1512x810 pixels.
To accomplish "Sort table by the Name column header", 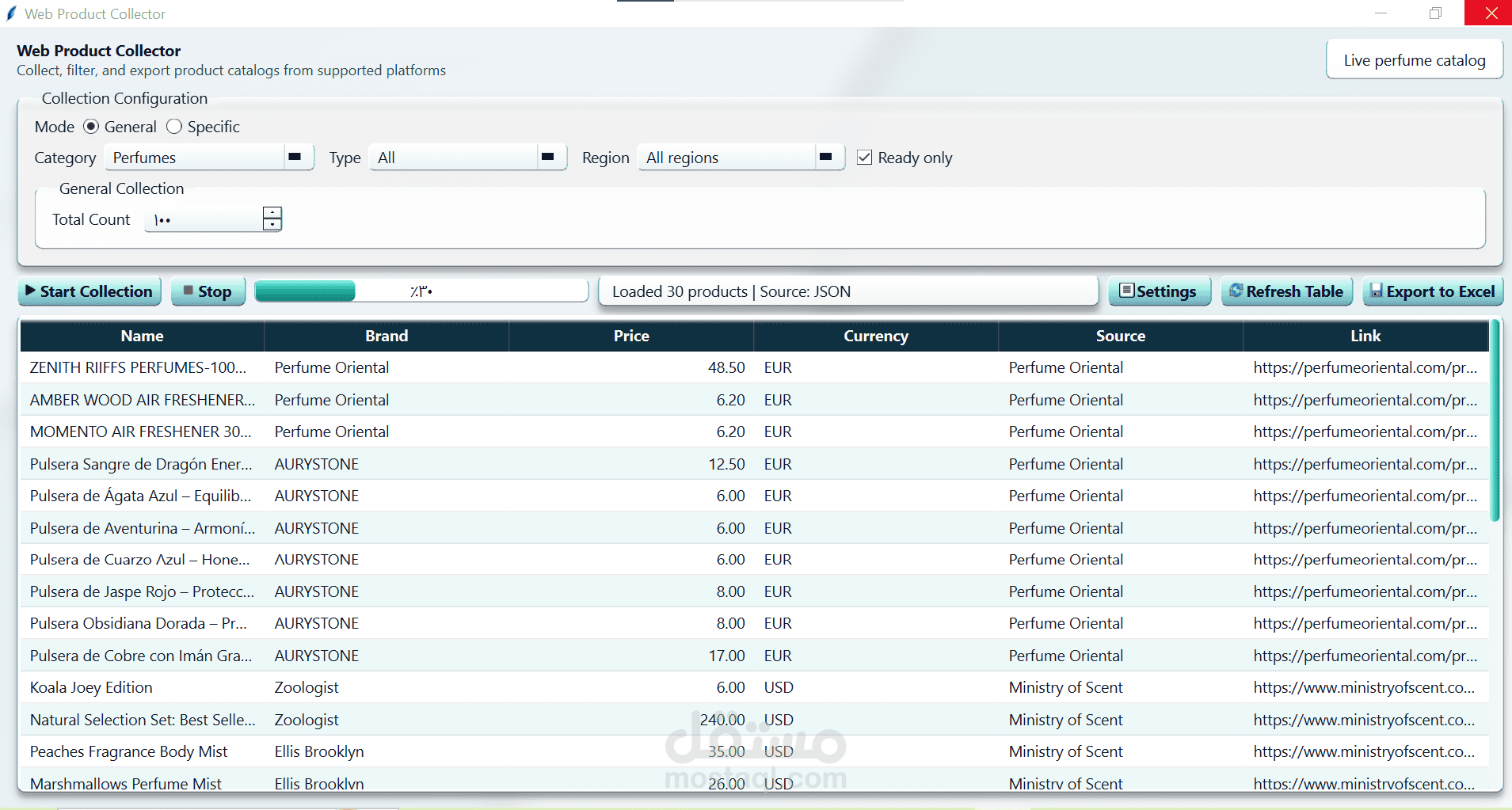I will pos(143,336).
